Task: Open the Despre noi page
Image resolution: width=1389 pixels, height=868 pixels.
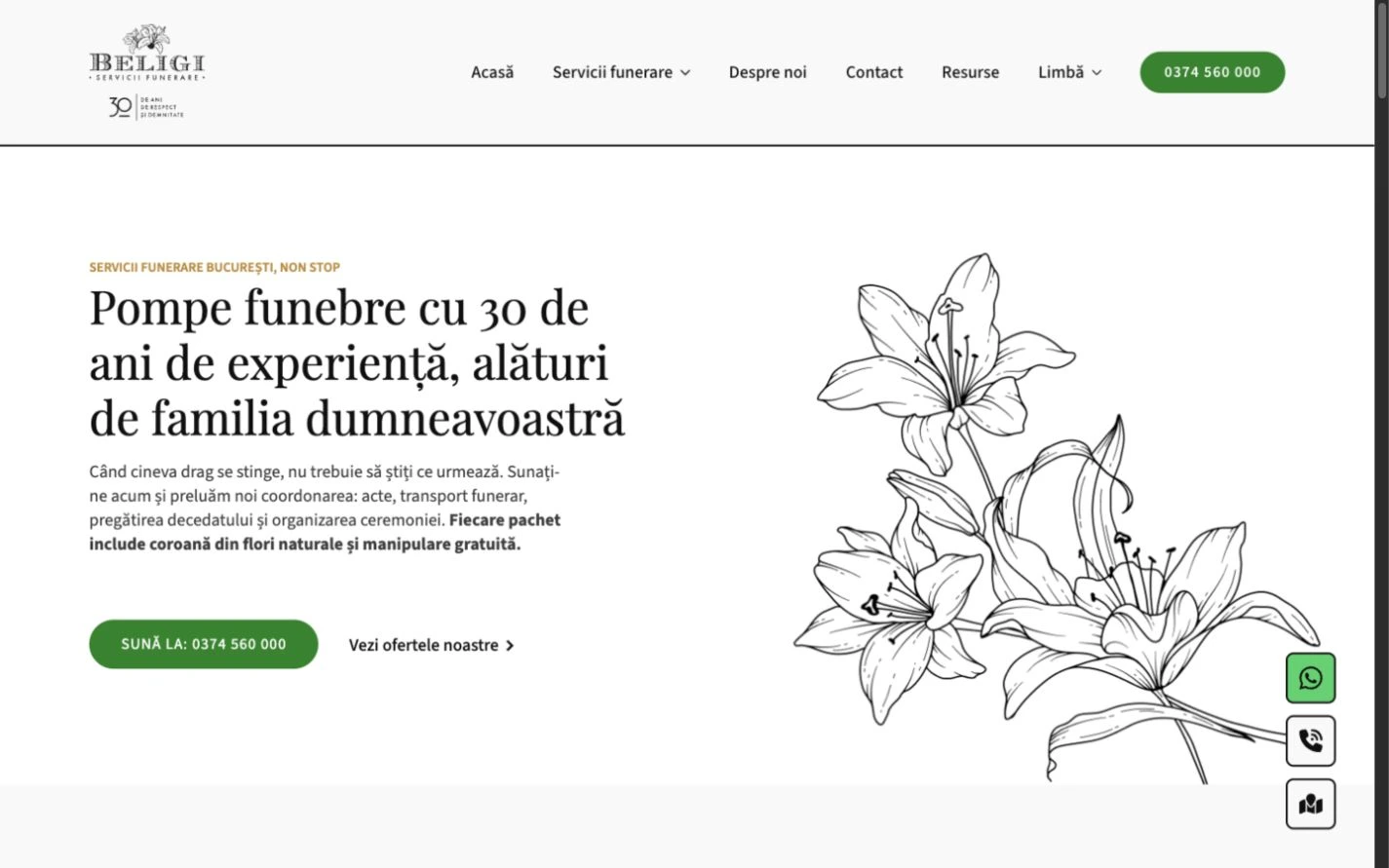Action: [x=768, y=72]
